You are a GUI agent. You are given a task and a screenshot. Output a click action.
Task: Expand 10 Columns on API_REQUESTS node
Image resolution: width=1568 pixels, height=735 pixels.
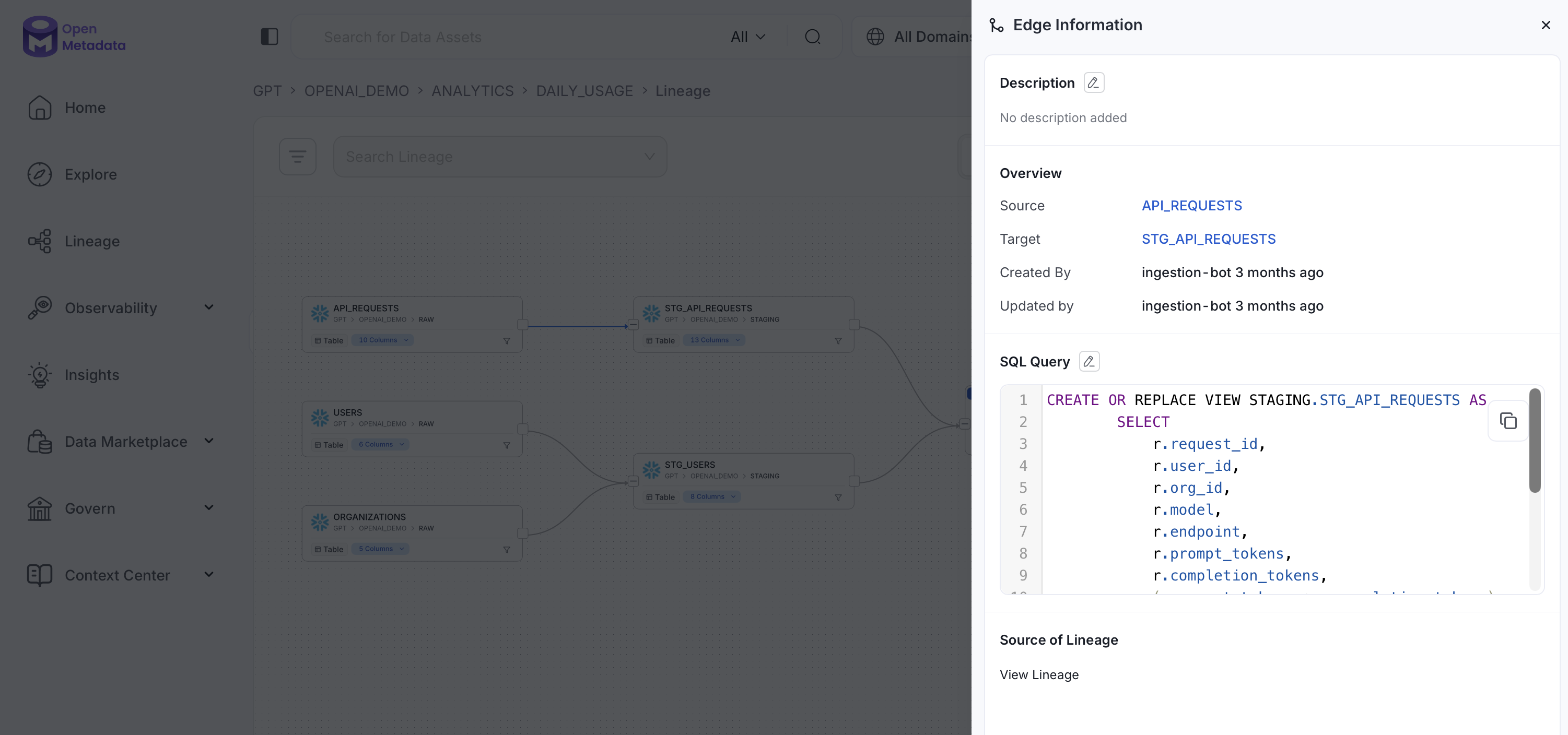pos(382,340)
